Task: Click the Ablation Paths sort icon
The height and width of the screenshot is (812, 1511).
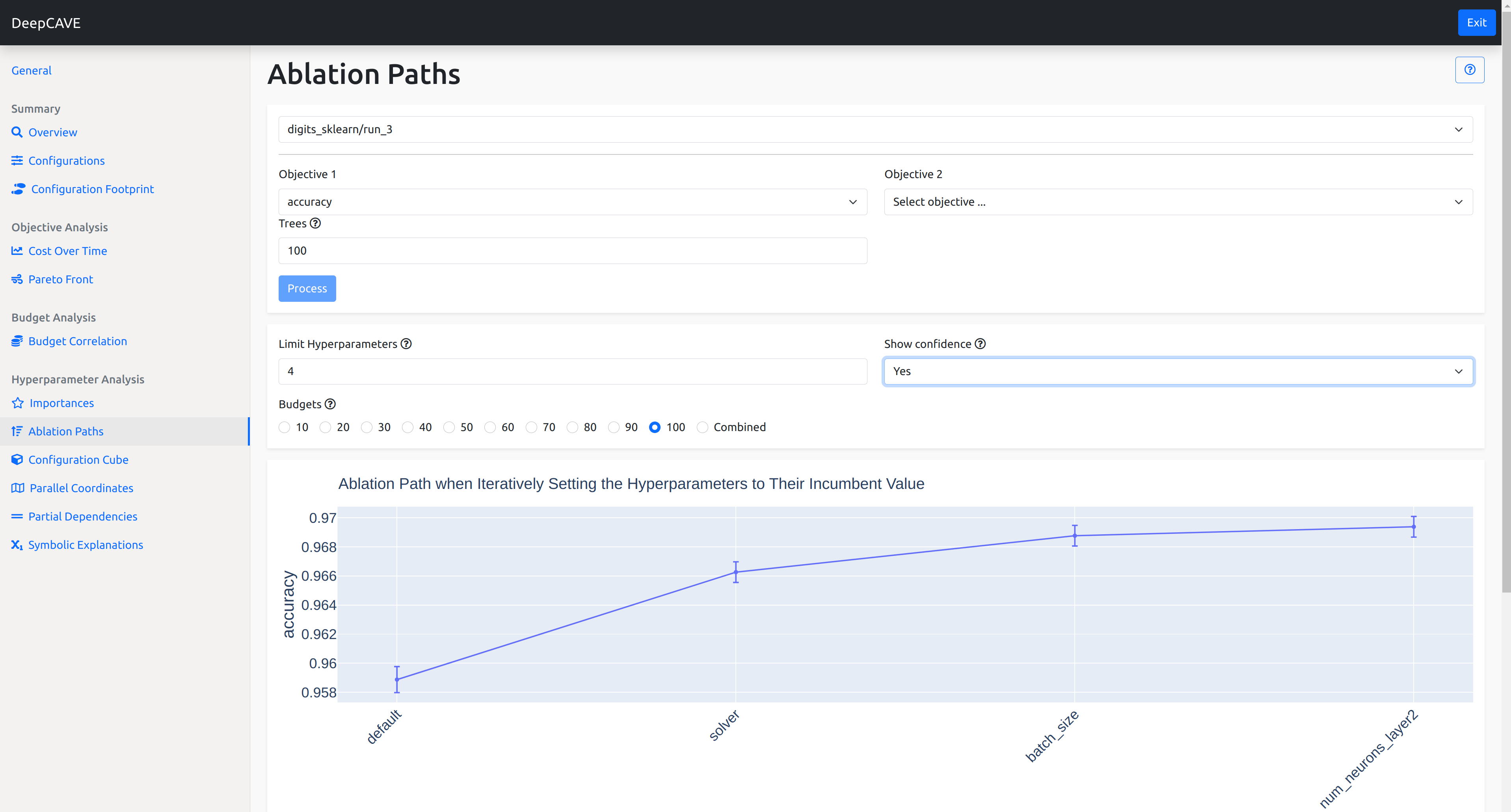Action: 17,431
